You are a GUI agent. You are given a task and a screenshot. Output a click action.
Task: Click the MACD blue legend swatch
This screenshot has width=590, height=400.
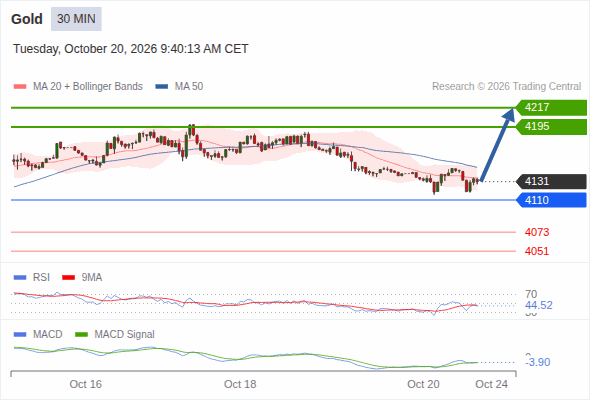(x=20, y=335)
